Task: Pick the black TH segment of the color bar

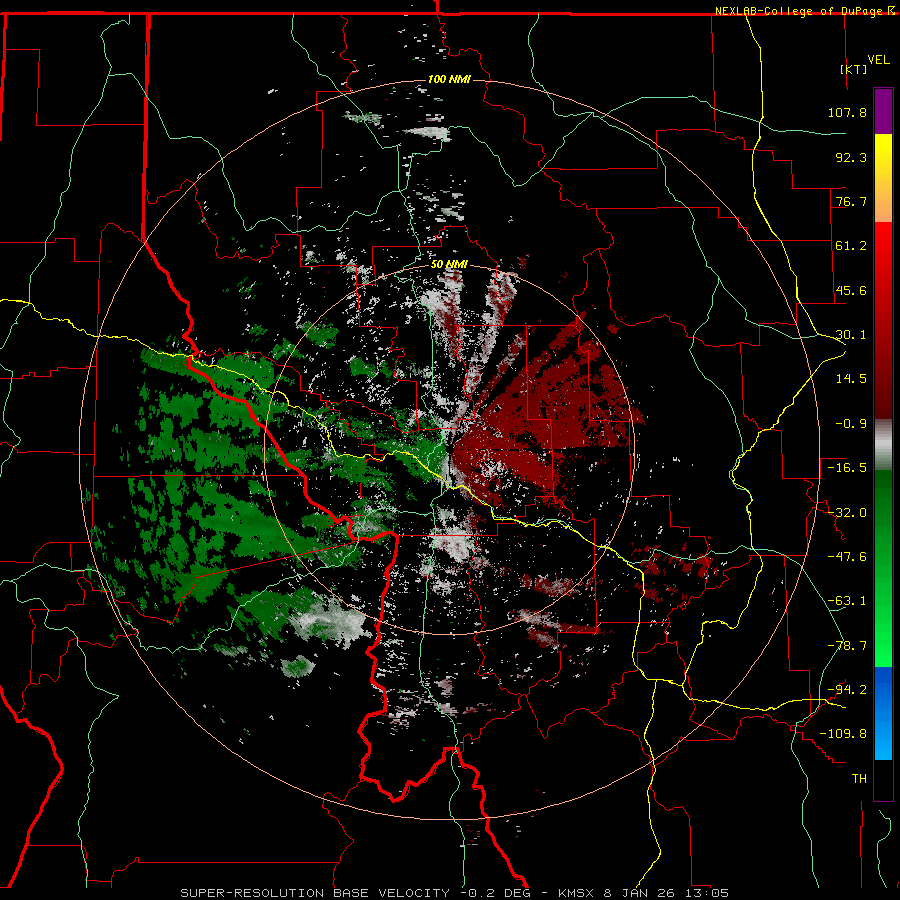Action: point(883,780)
